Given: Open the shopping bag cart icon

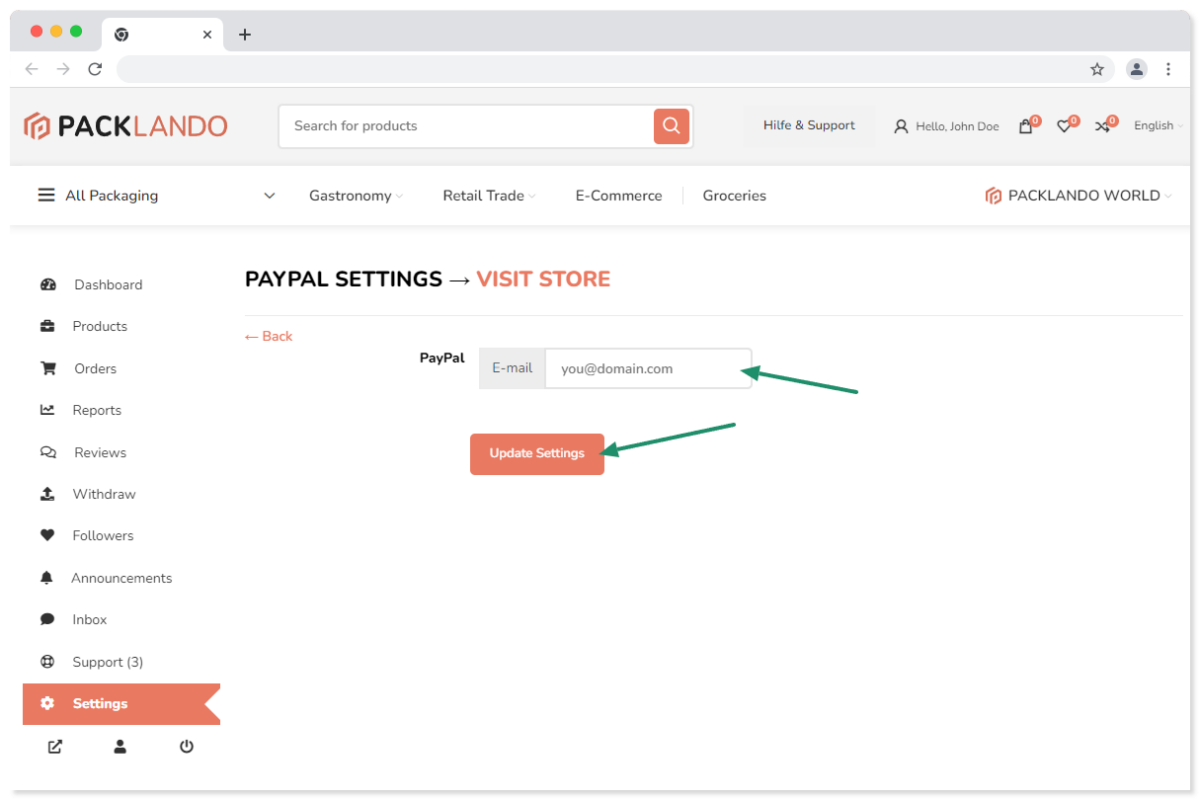Looking at the screenshot, I should click(x=1025, y=126).
